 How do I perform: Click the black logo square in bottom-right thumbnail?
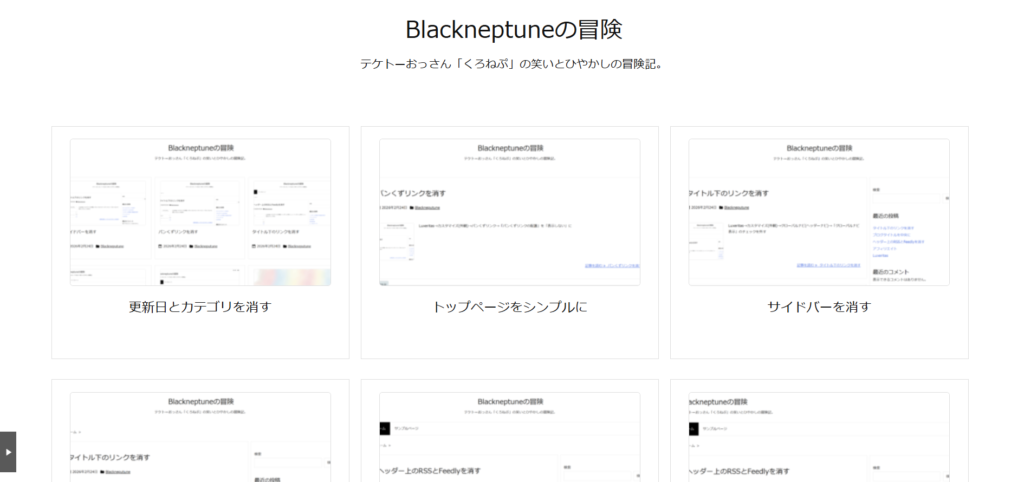(x=694, y=428)
